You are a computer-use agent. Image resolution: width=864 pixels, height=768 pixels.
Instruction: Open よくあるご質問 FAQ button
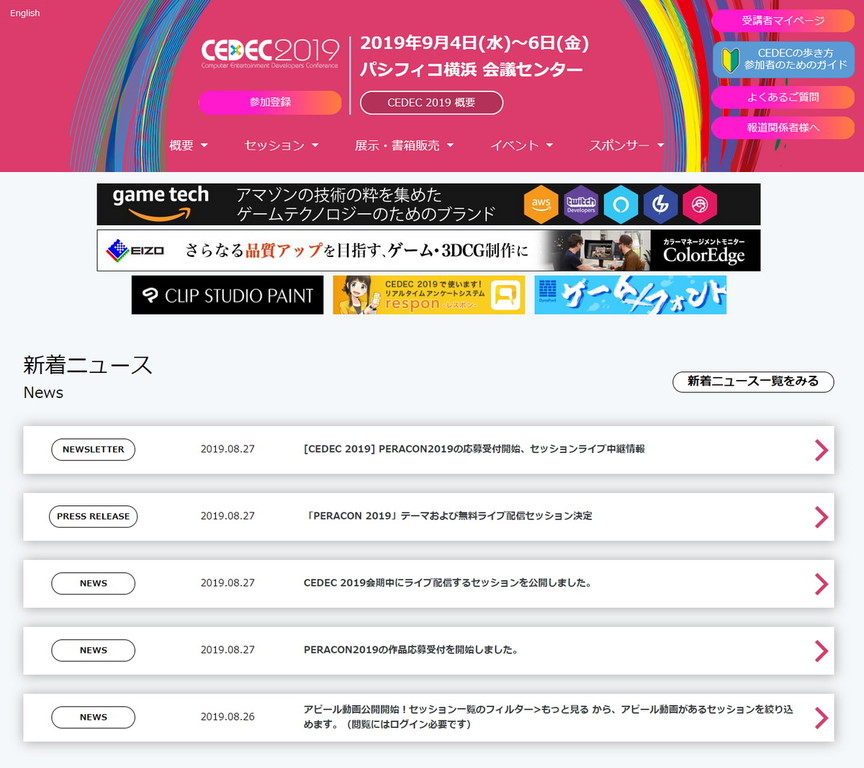coord(782,98)
